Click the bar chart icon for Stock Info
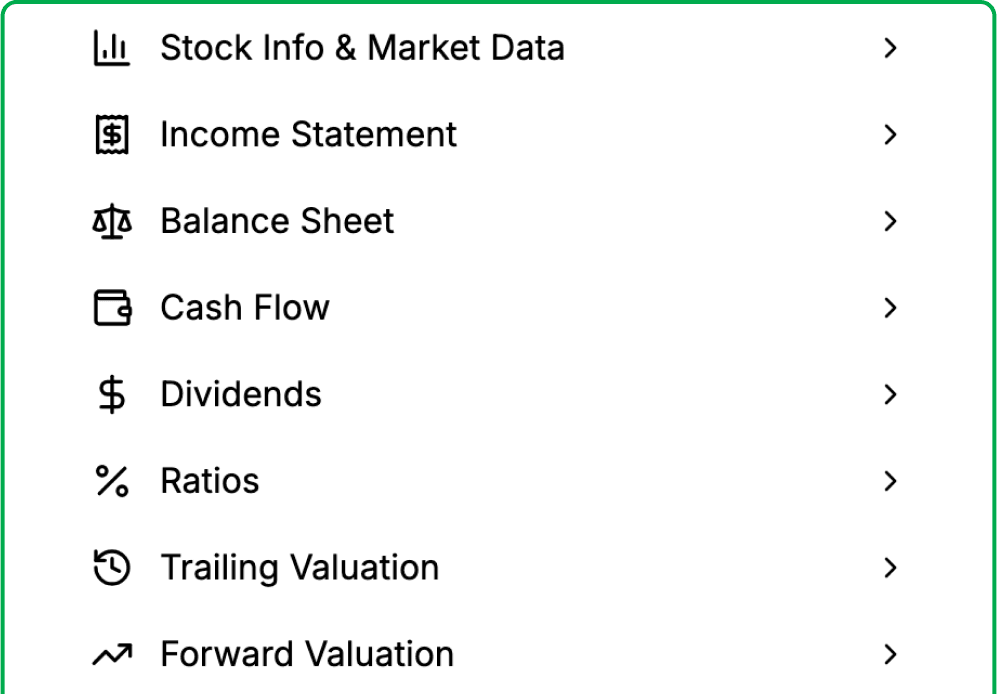The width and height of the screenshot is (997, 694). [x=112, y=48]
